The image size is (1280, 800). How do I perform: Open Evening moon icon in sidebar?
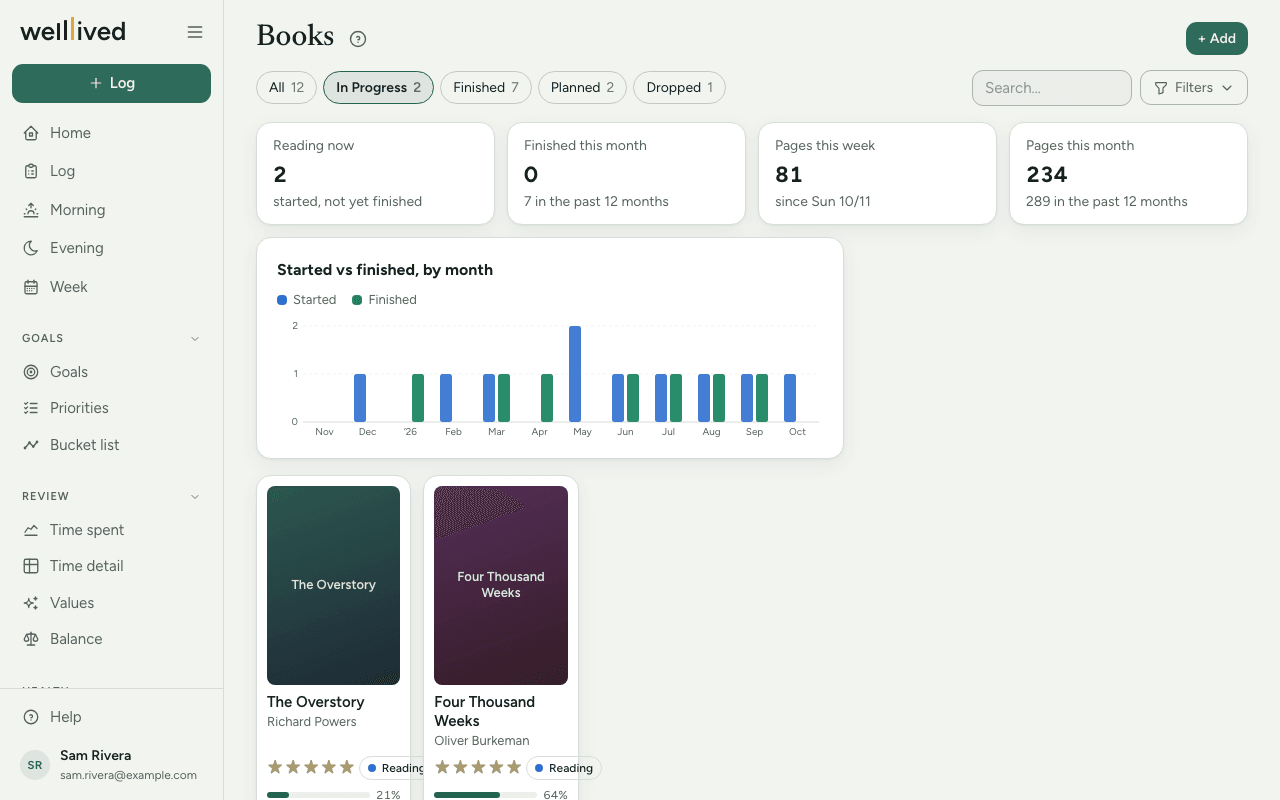31,248
